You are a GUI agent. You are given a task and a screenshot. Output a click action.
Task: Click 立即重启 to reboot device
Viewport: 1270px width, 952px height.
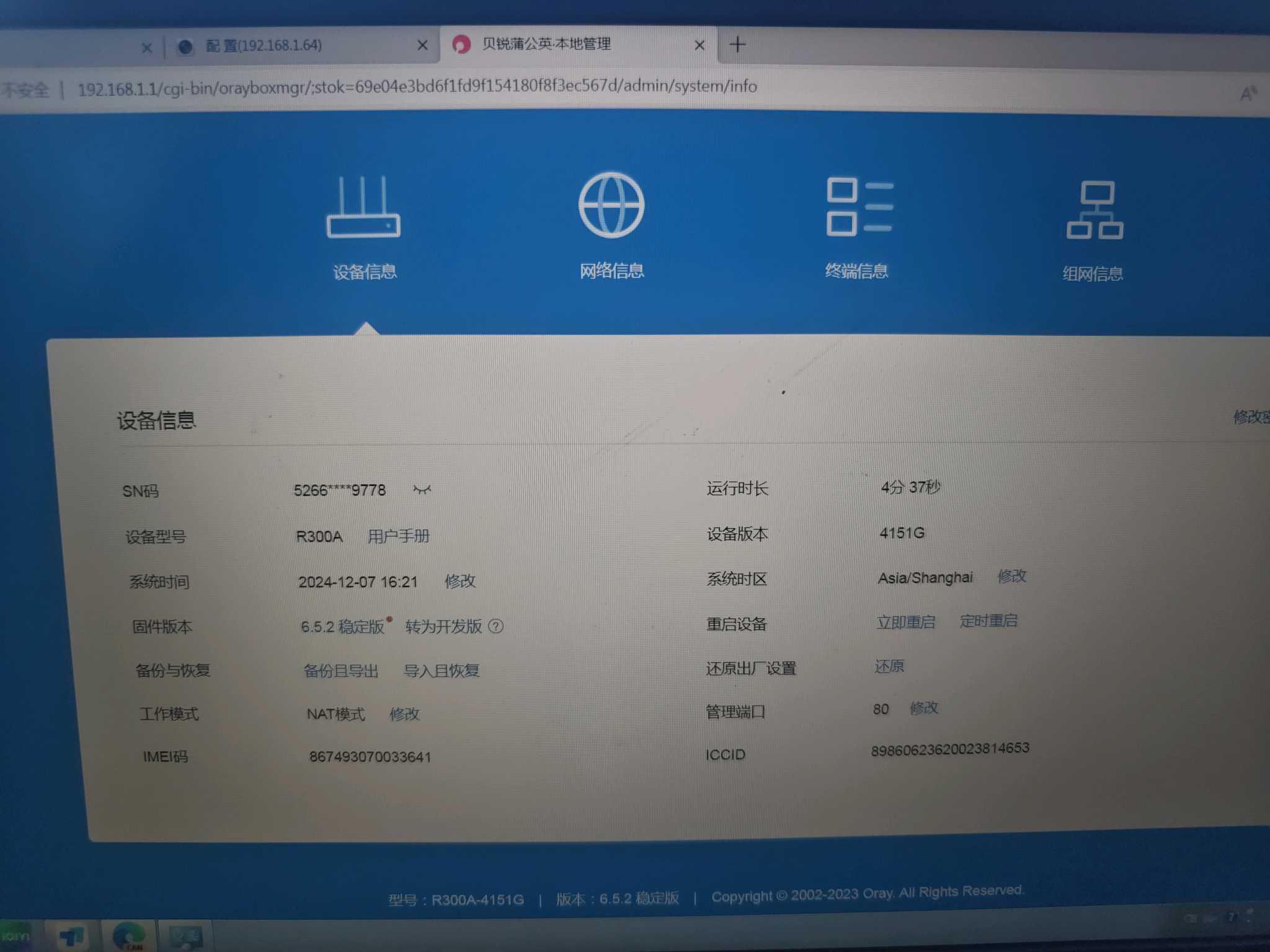[905, 622]
